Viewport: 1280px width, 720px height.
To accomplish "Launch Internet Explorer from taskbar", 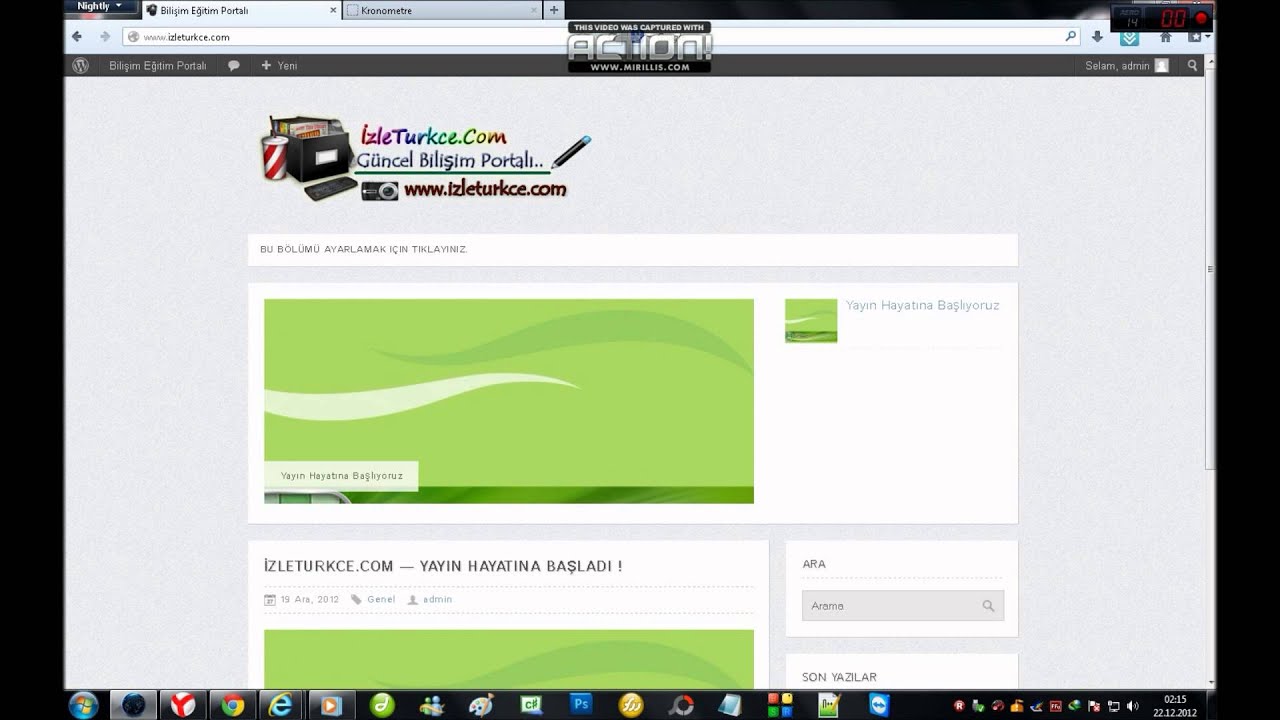I will pos(282,705).
